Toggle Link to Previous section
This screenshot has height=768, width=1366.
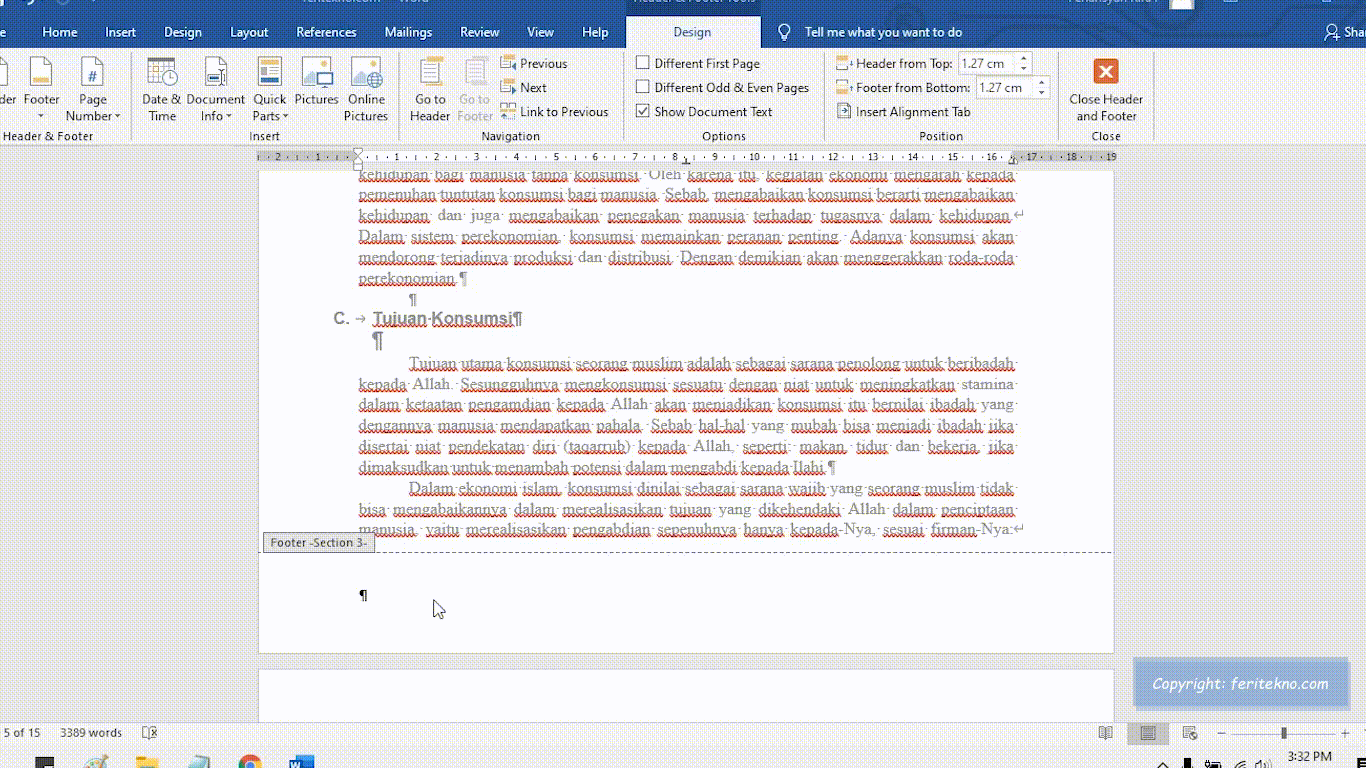554,111
